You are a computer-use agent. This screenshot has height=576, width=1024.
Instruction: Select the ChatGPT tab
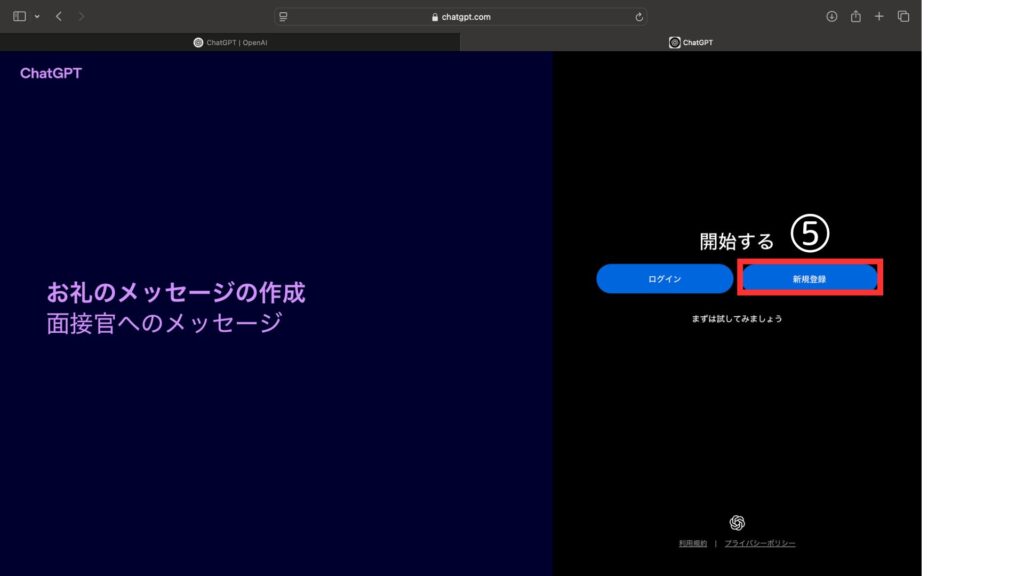690,42
